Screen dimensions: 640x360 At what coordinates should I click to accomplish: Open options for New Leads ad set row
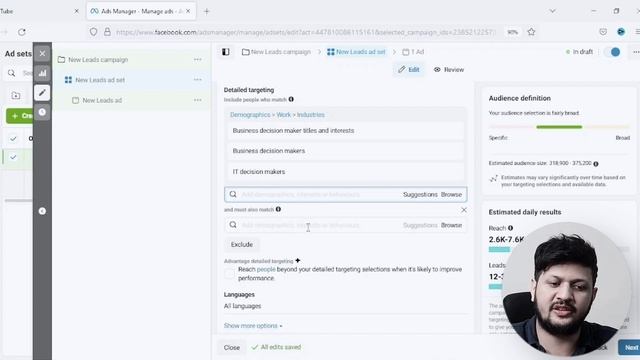pos(198,80)
